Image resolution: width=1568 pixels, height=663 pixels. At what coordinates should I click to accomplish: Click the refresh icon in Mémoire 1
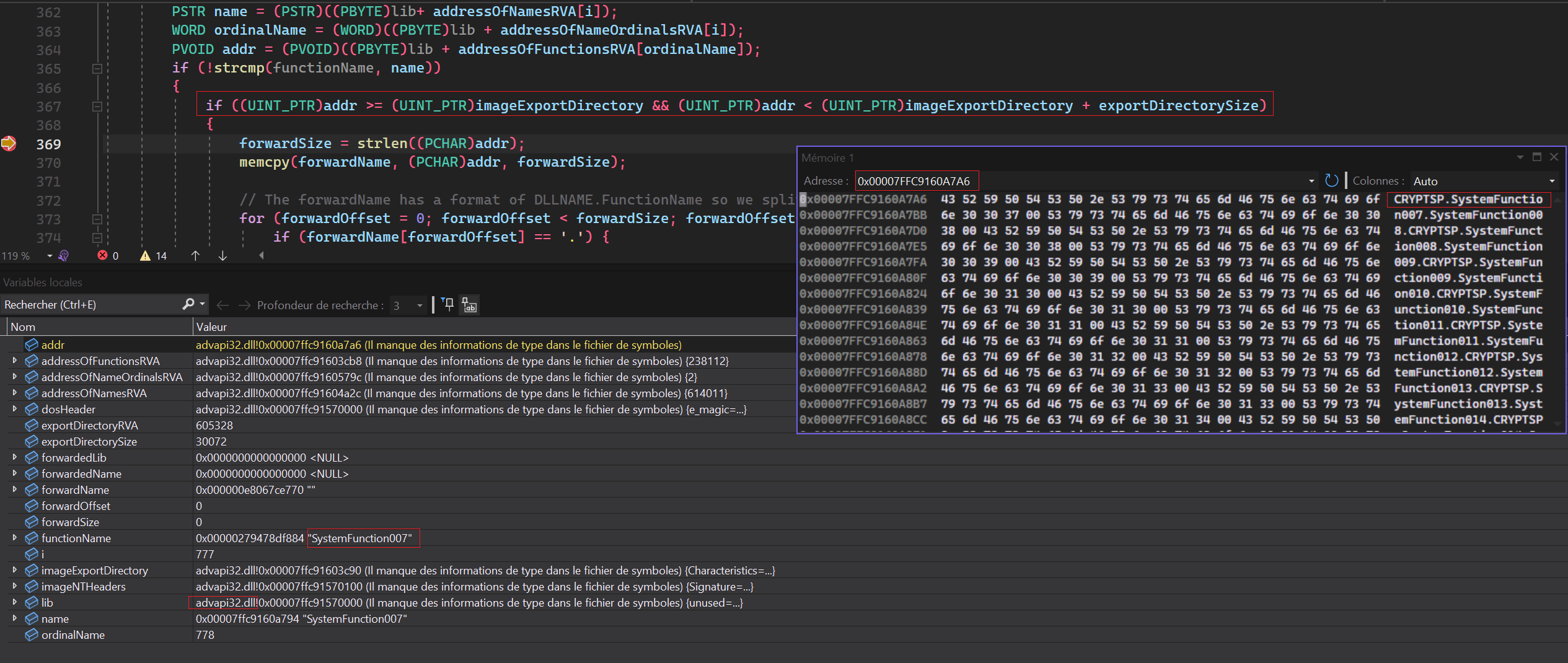click(x=1331, y=180)
